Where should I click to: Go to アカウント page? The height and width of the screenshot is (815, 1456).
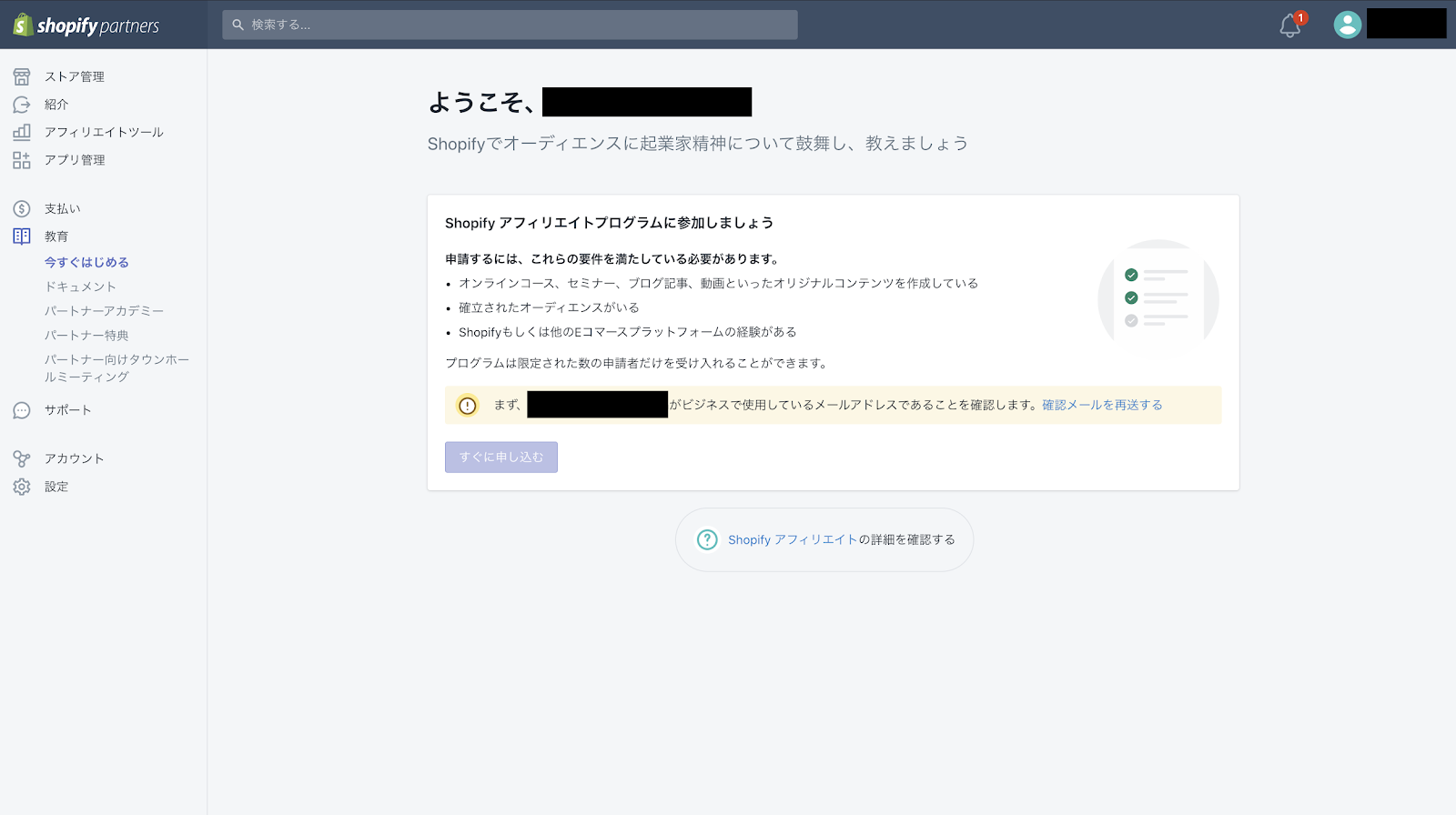click(x=75, y=458)
